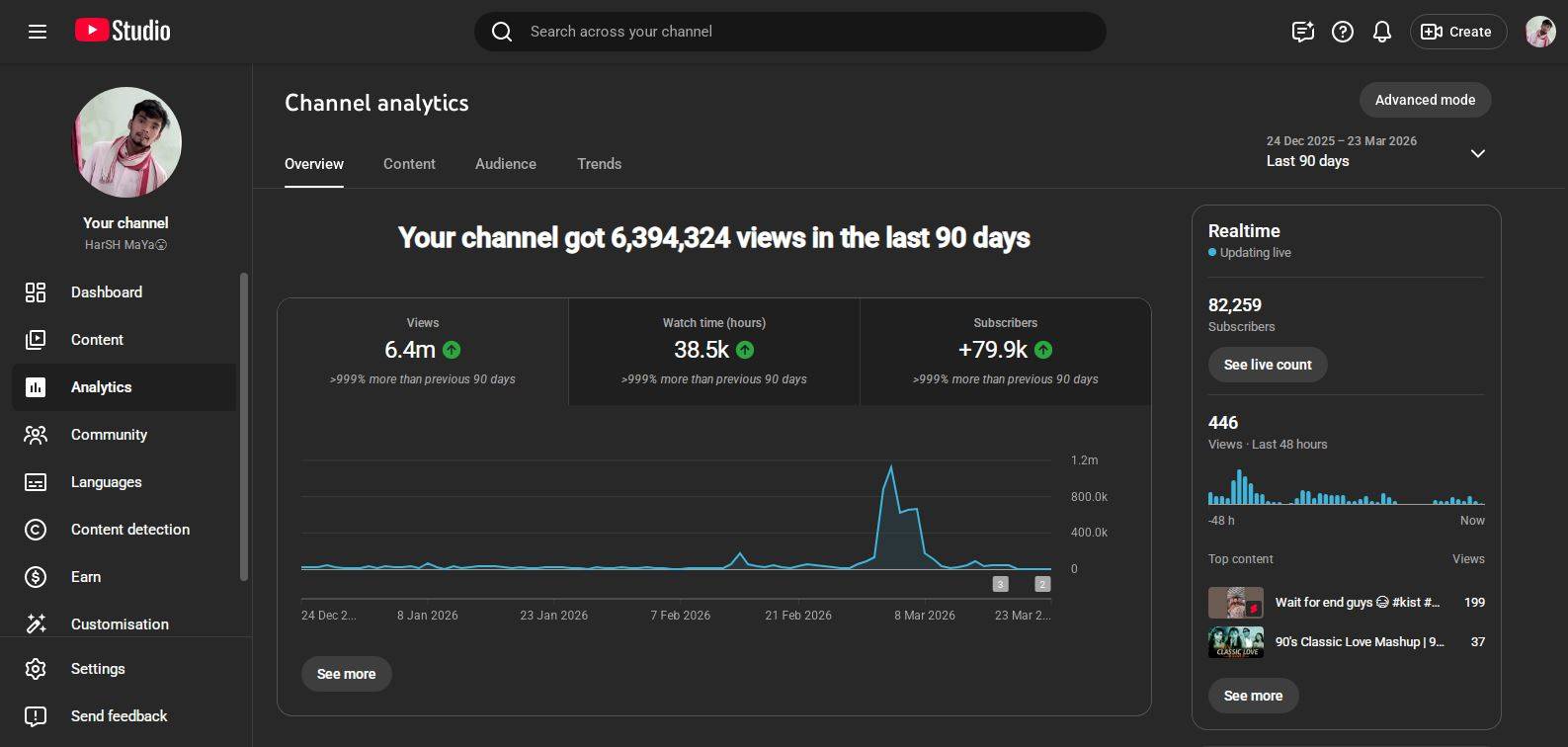Select the Subscribers metric card
Image resolution: width=1568 pixels, height=747 pixels.
coord(1005,351)
